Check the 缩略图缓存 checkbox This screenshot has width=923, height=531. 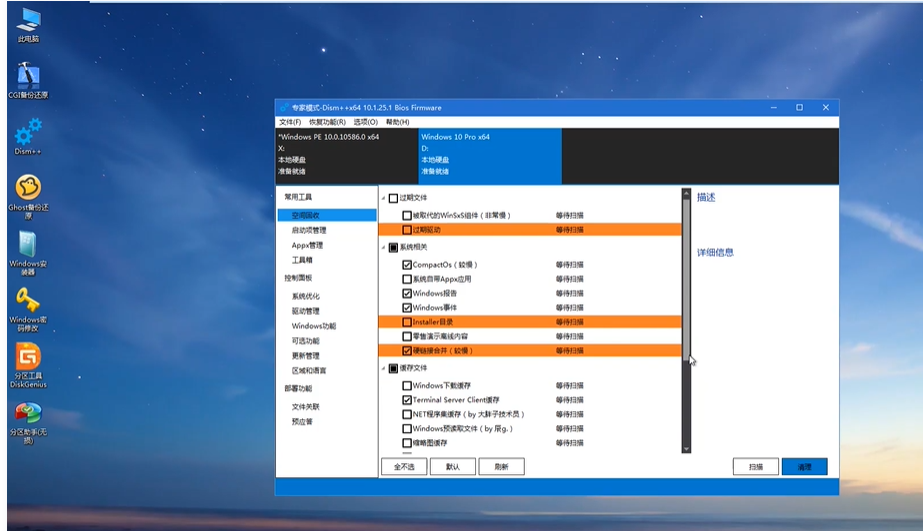pyautogui.click(x=407, y=443)
